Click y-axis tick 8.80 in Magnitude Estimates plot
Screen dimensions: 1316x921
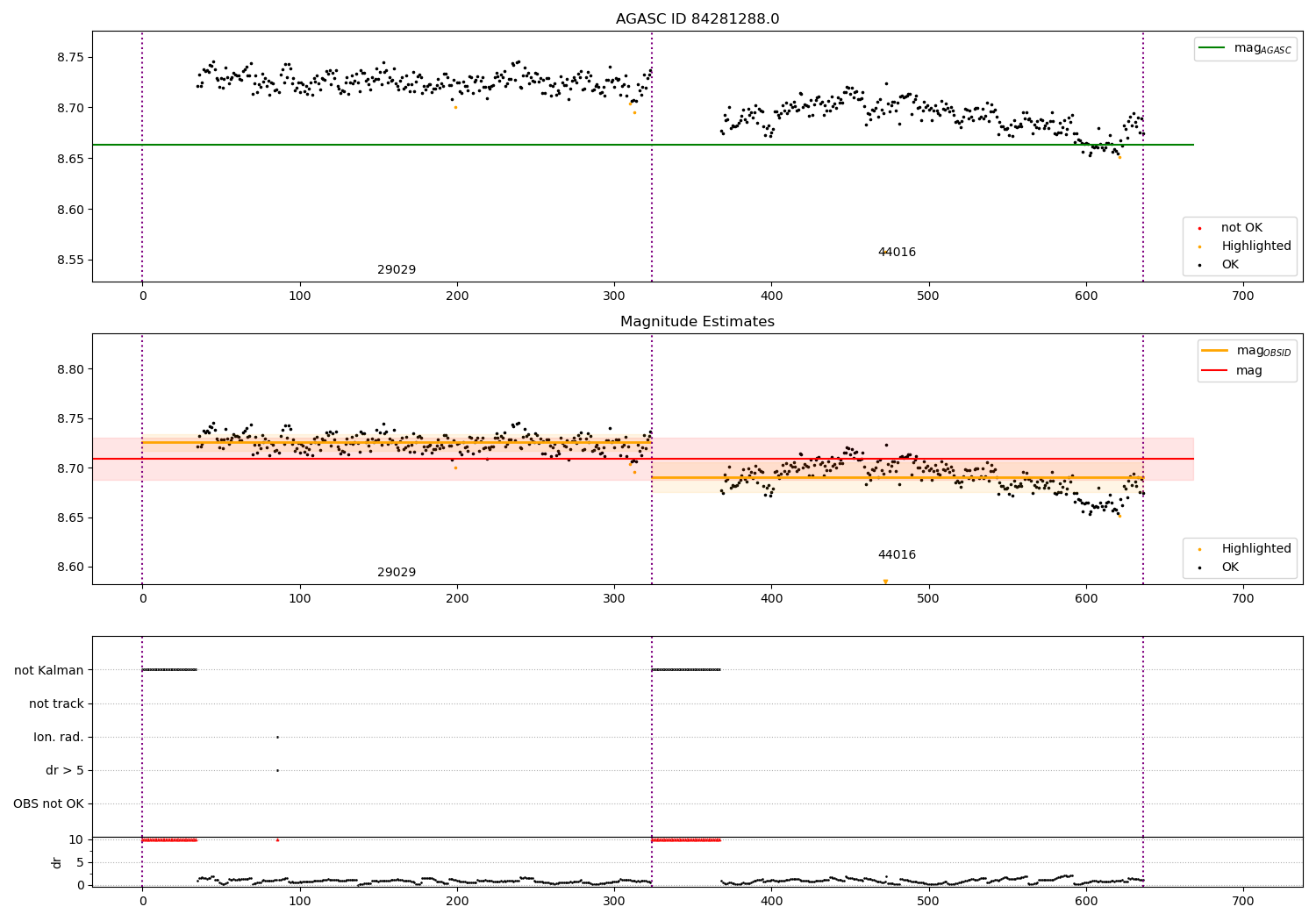69,370
